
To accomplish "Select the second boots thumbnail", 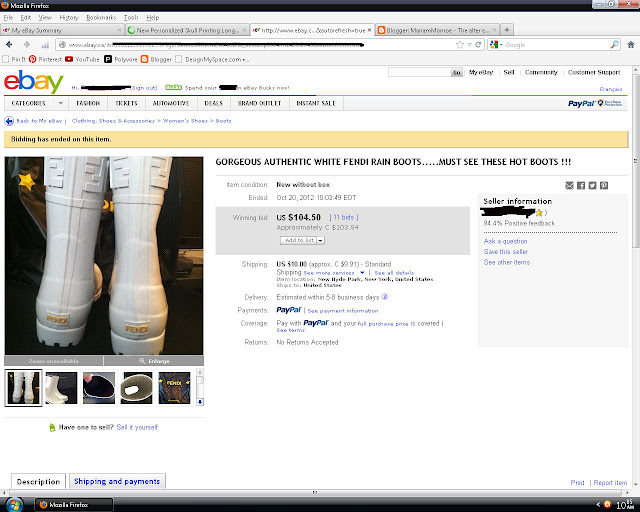I will [61, 388].
